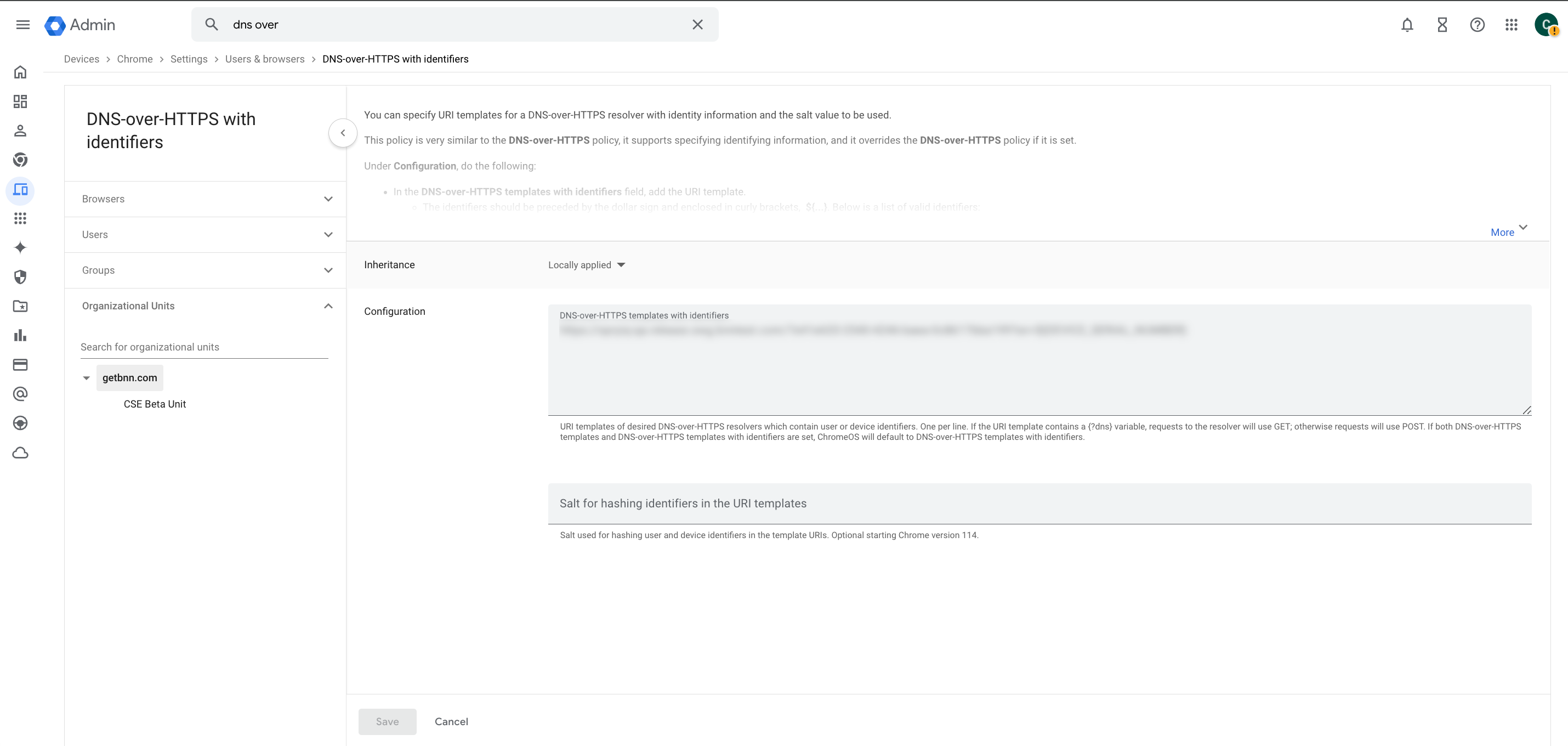Expand the Browsers section
Viewport: 1568px width, 746px height.
click(x=204, y=199)
